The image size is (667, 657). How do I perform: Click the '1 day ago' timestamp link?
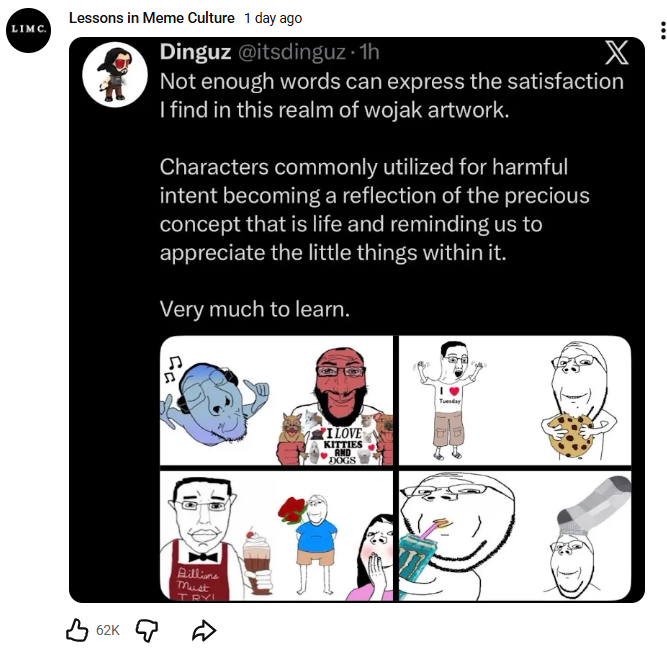coord(273,18)
